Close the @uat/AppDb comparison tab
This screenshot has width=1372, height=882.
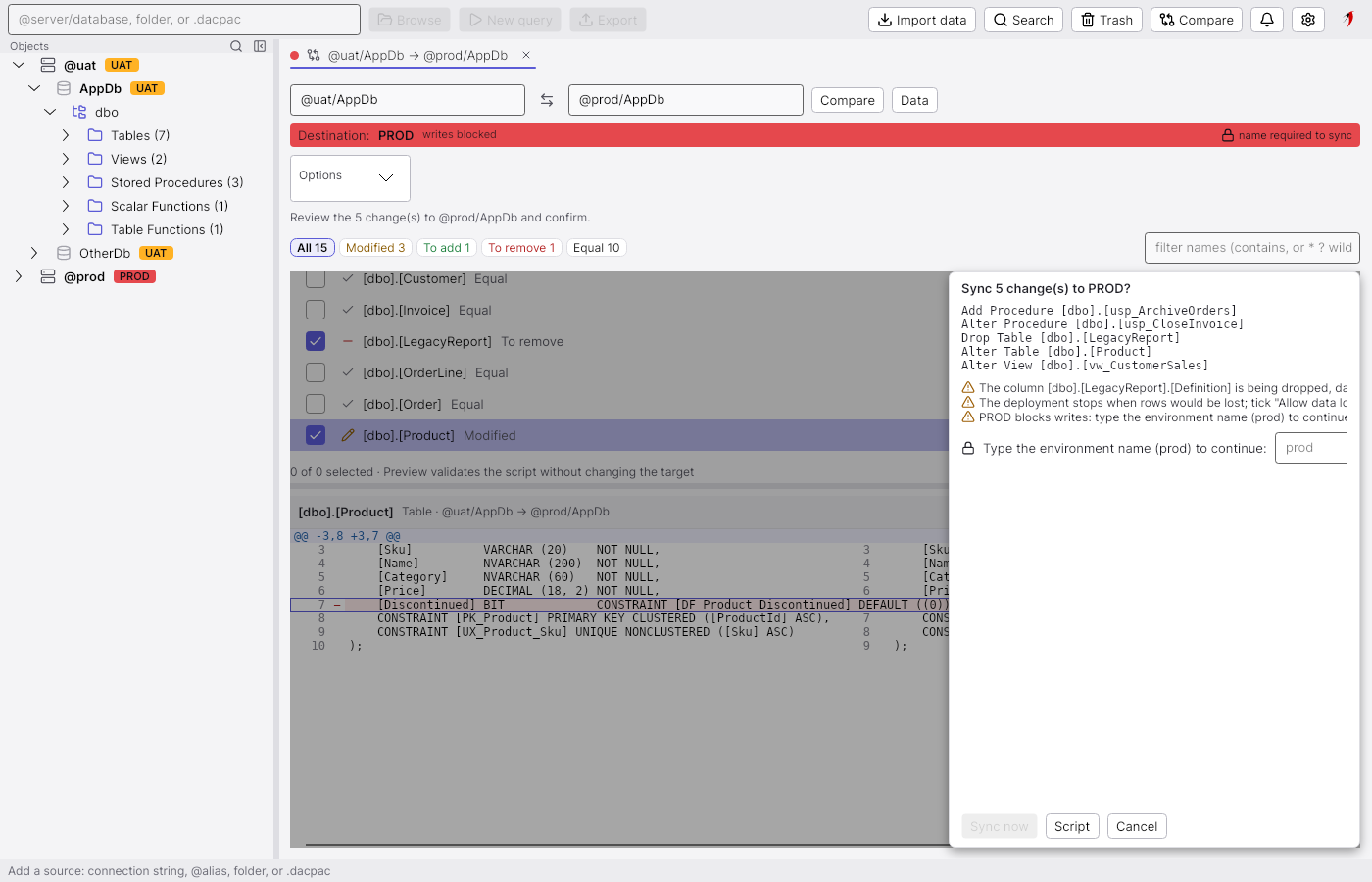[526, 55]
